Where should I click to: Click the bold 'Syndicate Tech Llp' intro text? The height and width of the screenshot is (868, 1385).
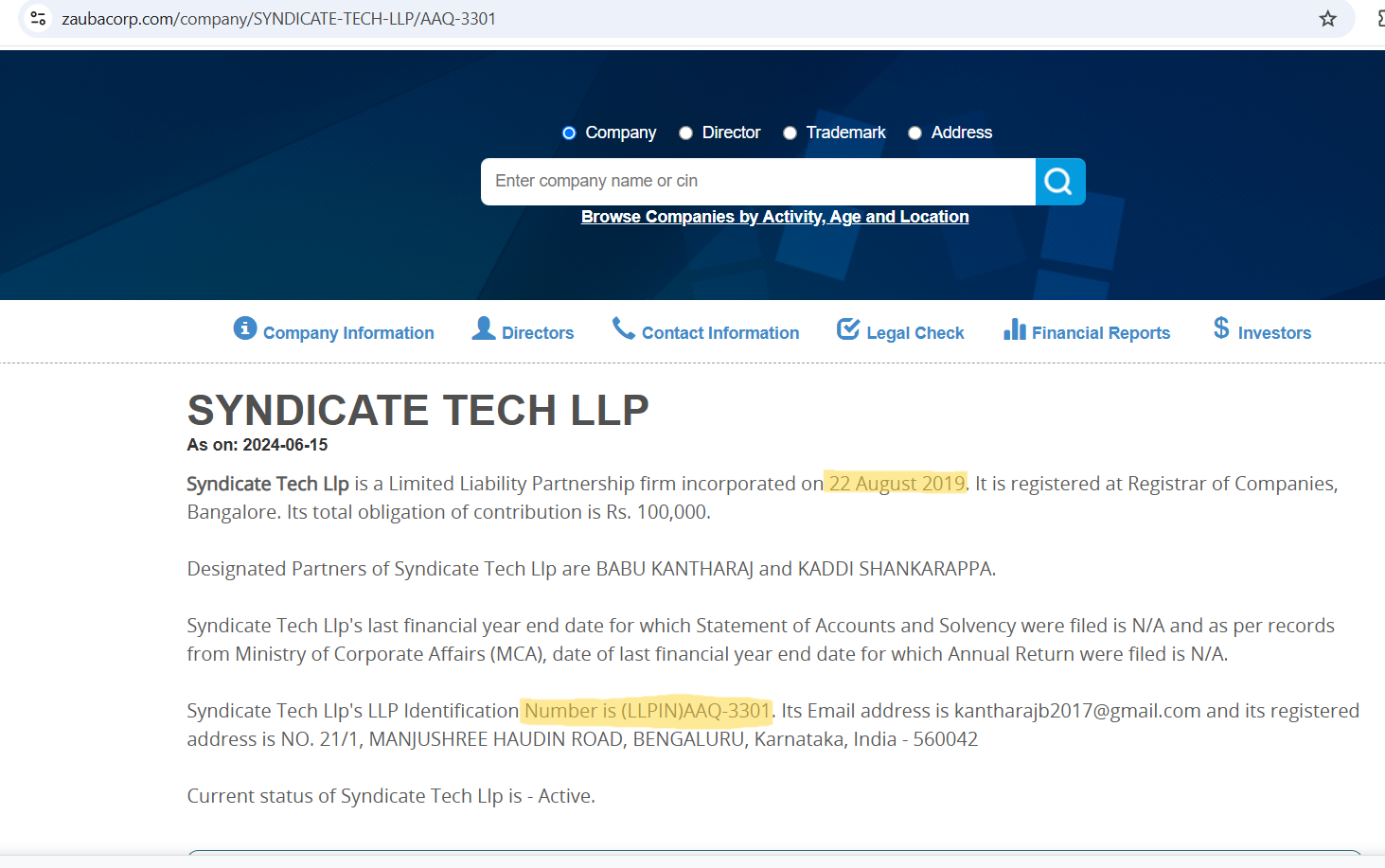[268, 484]
